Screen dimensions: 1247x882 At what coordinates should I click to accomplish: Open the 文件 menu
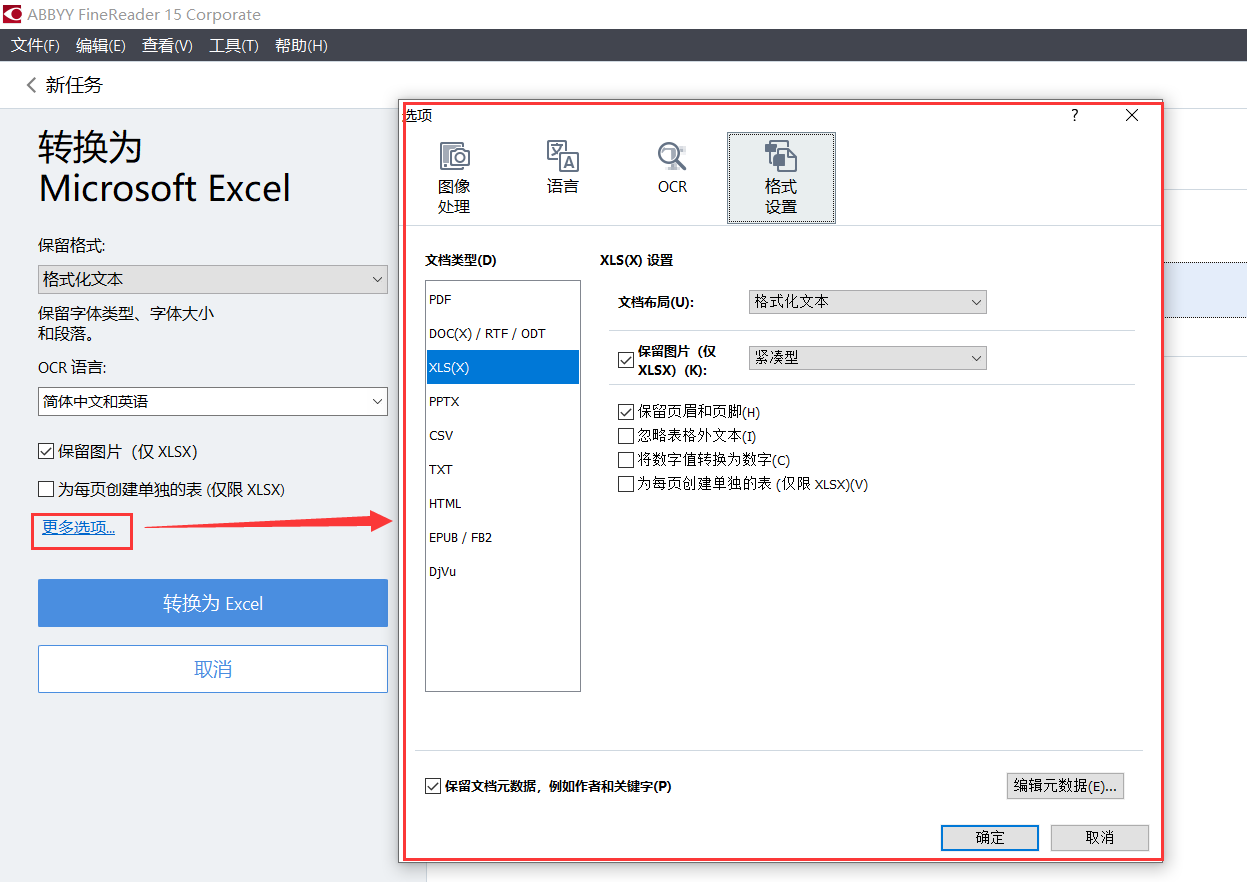click(34, 45)
